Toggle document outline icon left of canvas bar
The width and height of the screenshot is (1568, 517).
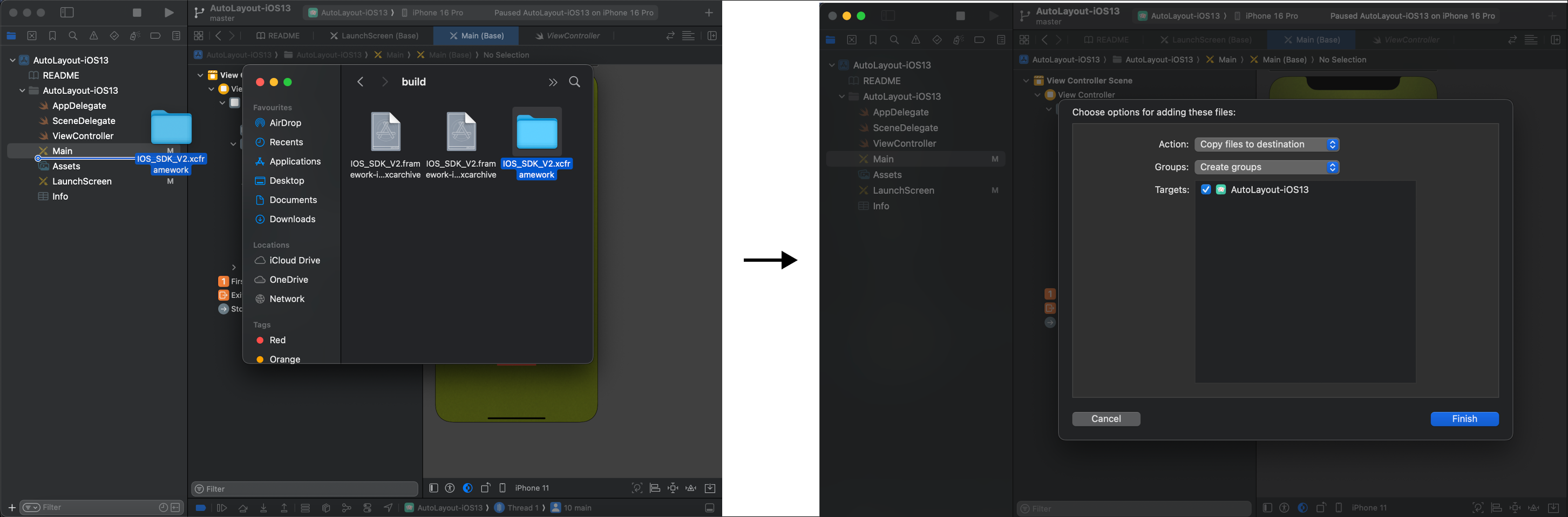pos(433,488)
